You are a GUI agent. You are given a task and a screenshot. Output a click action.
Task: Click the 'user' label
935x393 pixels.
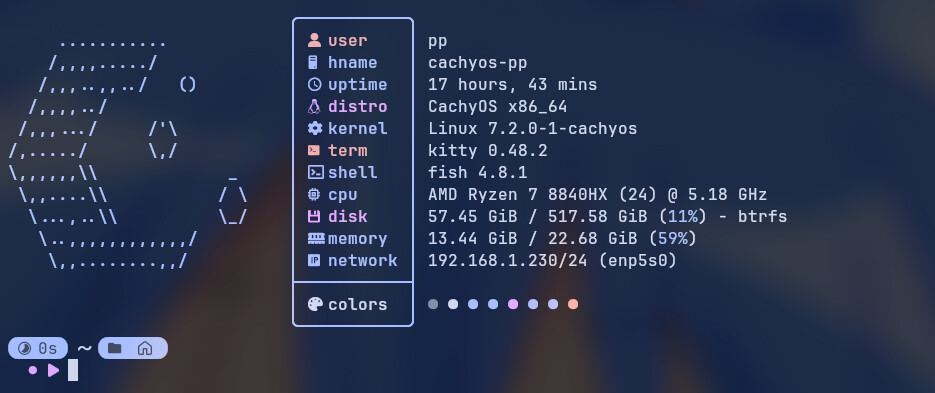tap(348, 41)
